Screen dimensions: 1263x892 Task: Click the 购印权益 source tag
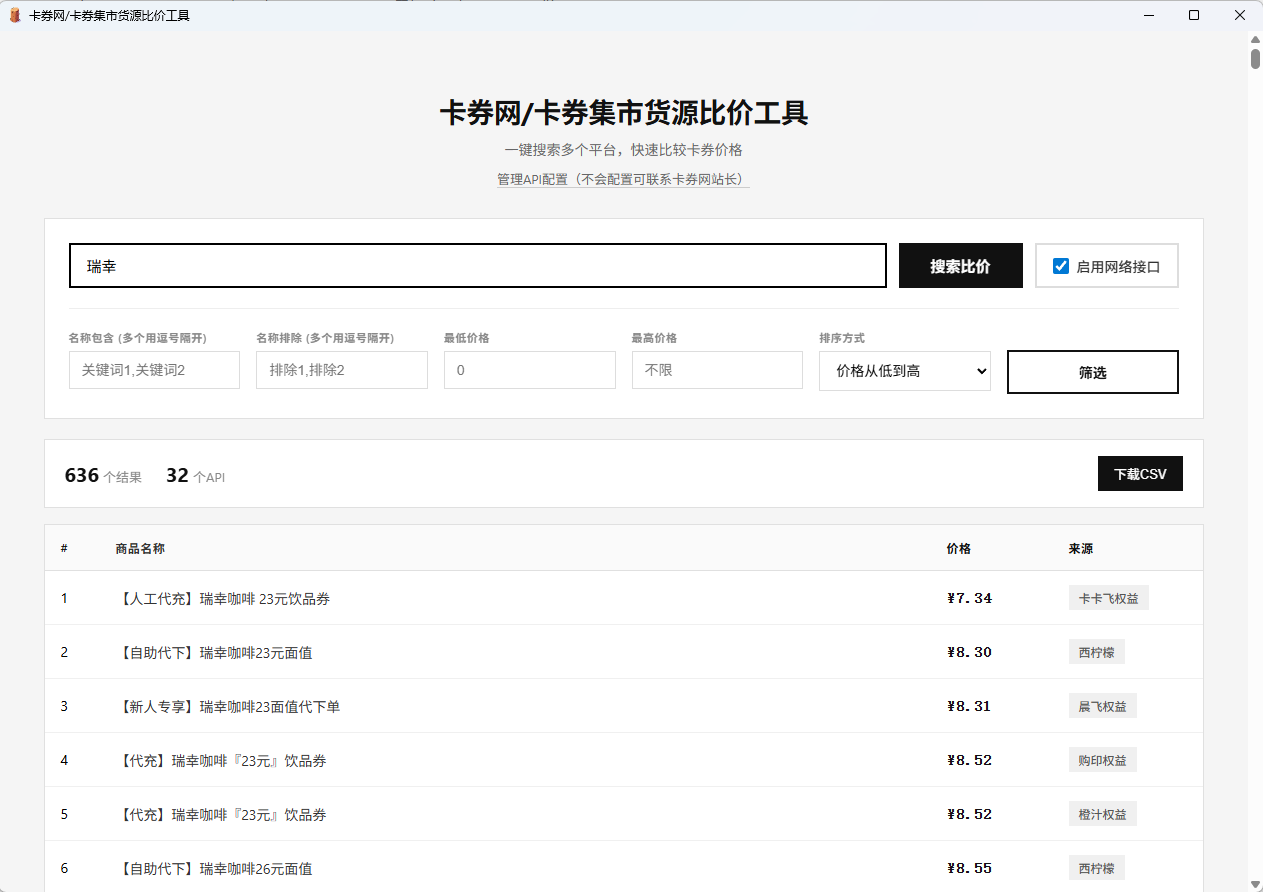click(1102, 759)
